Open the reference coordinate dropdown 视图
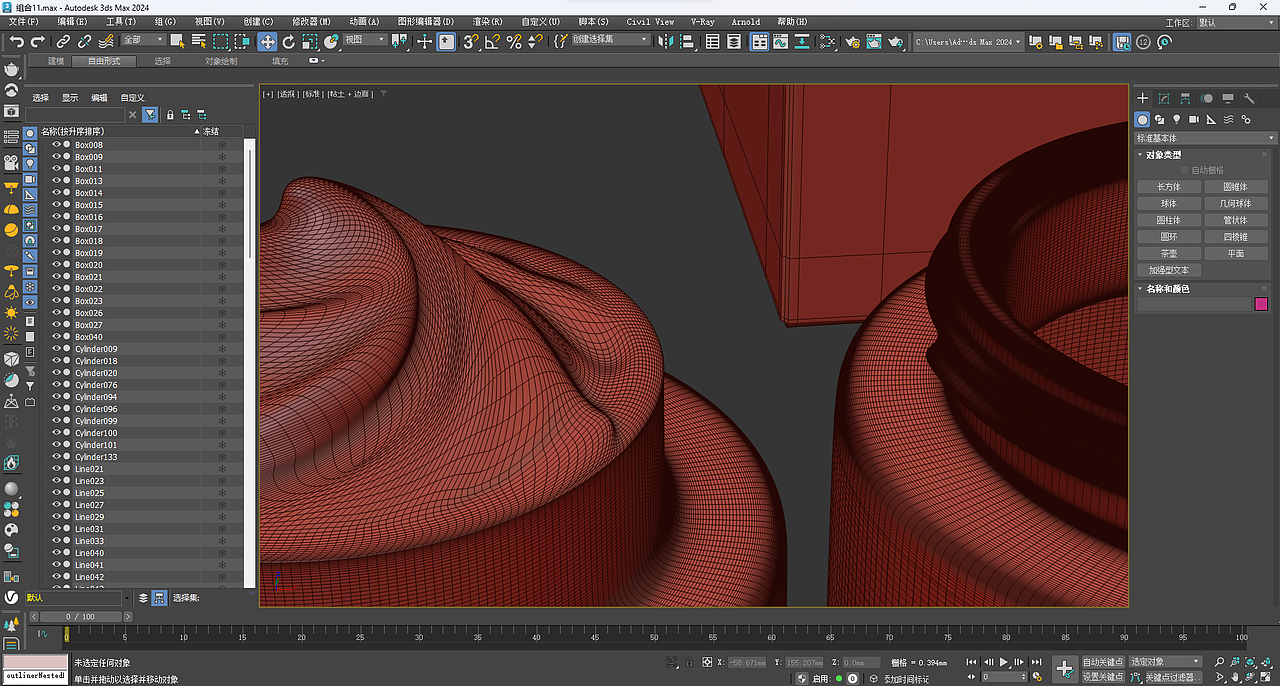 coord(364,40)
